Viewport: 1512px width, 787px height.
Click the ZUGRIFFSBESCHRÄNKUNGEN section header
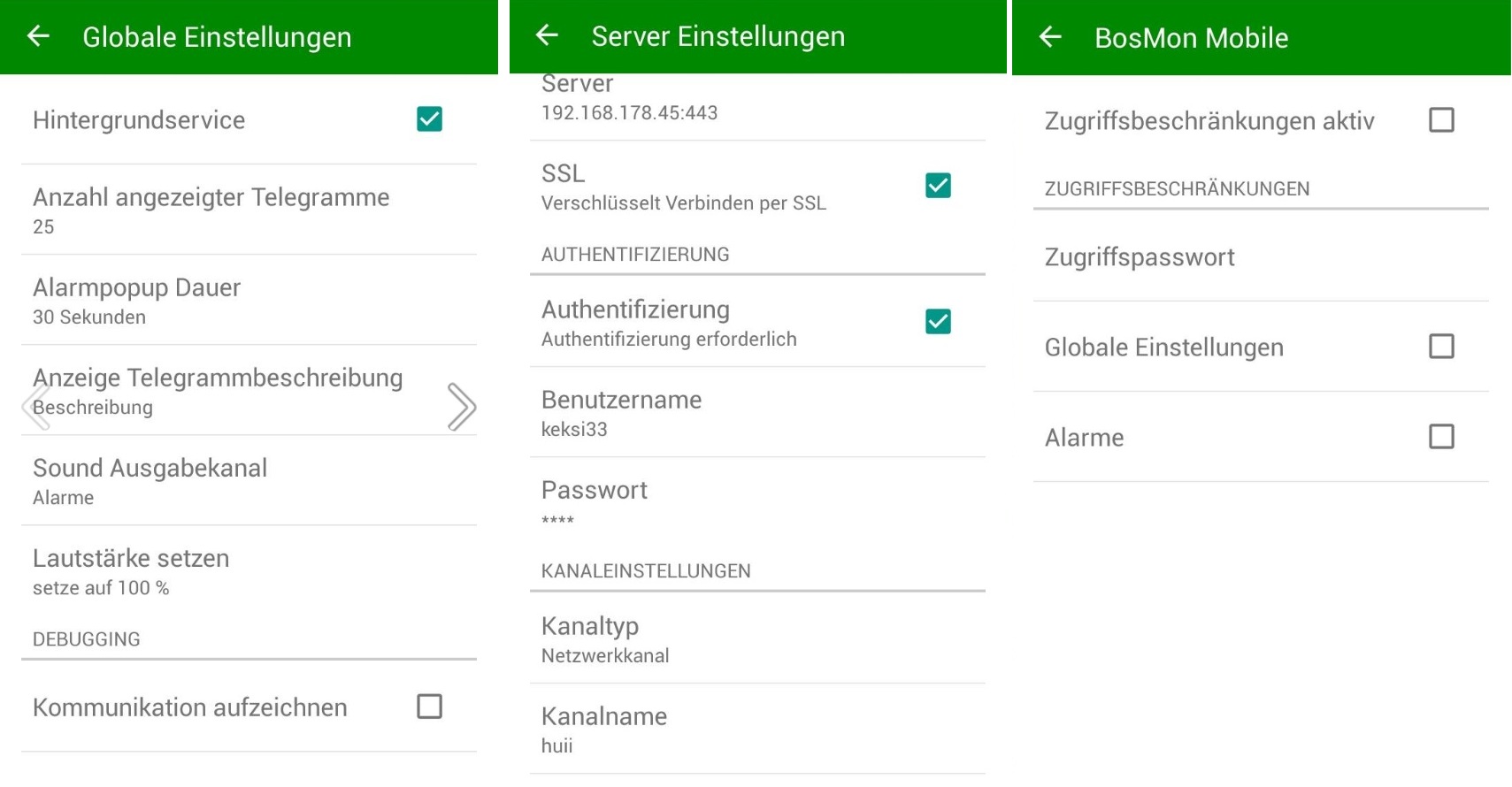click(x=1177, y=188)
